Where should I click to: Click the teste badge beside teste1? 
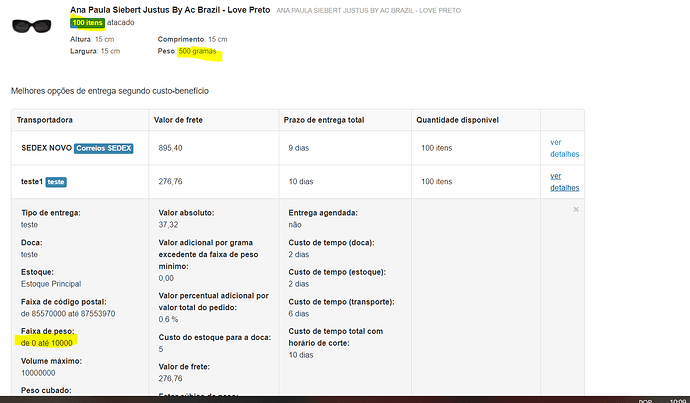(x=56, y=182)
